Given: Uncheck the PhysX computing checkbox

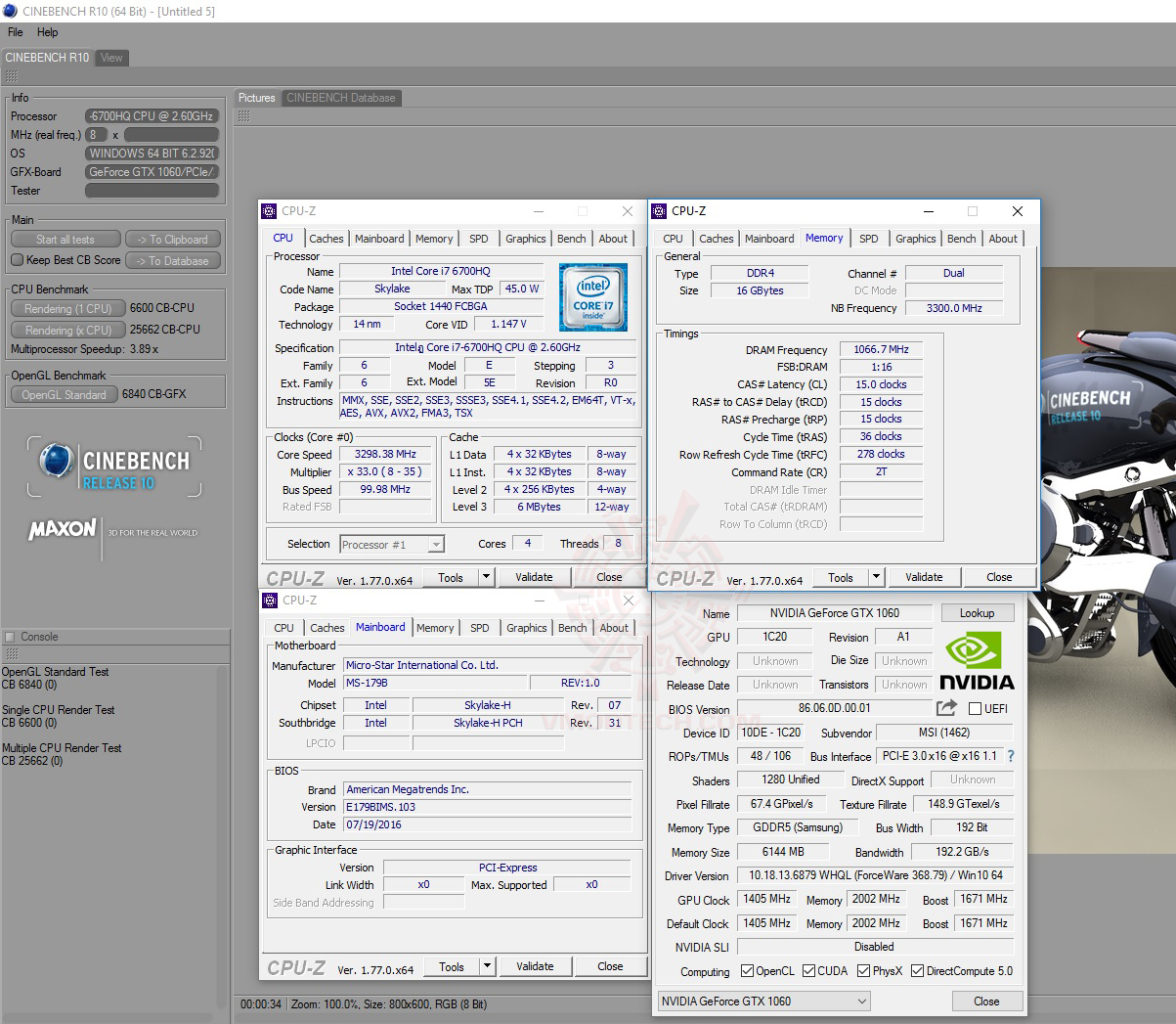Looking at the screenshot, I should pyautogui.click(x=863, y=971).
